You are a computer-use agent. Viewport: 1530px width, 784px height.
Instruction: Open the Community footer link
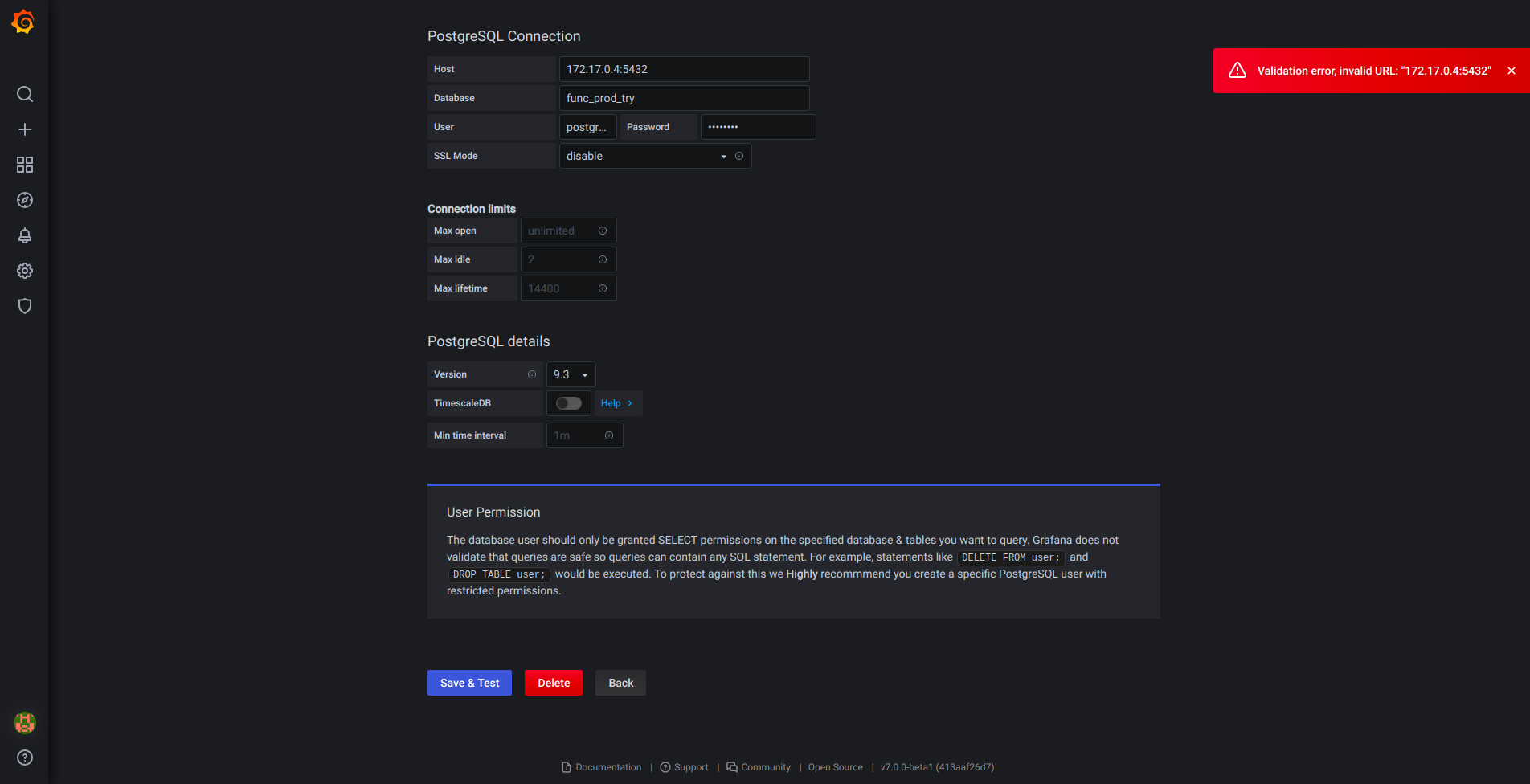click(766, 767)
